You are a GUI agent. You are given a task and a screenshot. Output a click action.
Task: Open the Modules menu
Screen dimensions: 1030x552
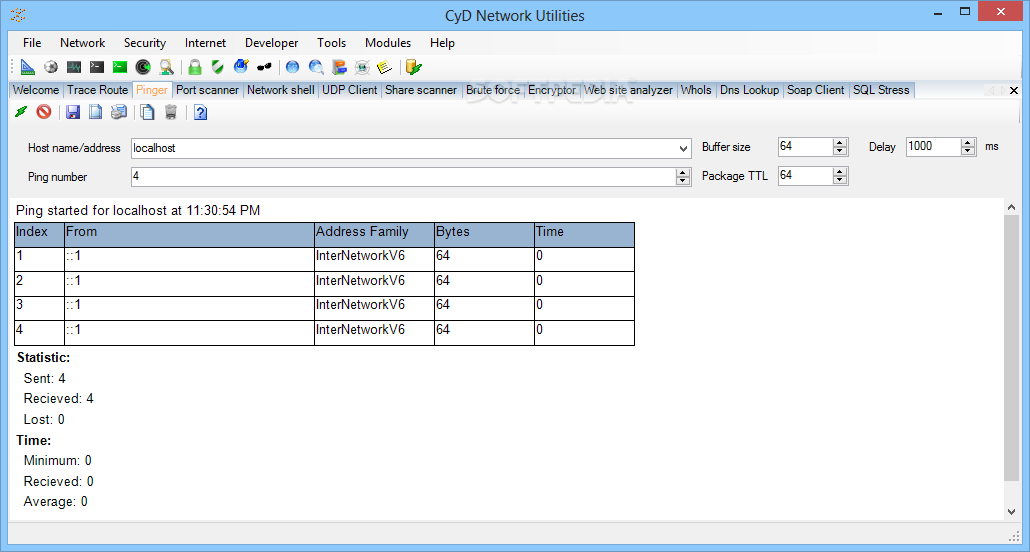click(x=388, y=43)
